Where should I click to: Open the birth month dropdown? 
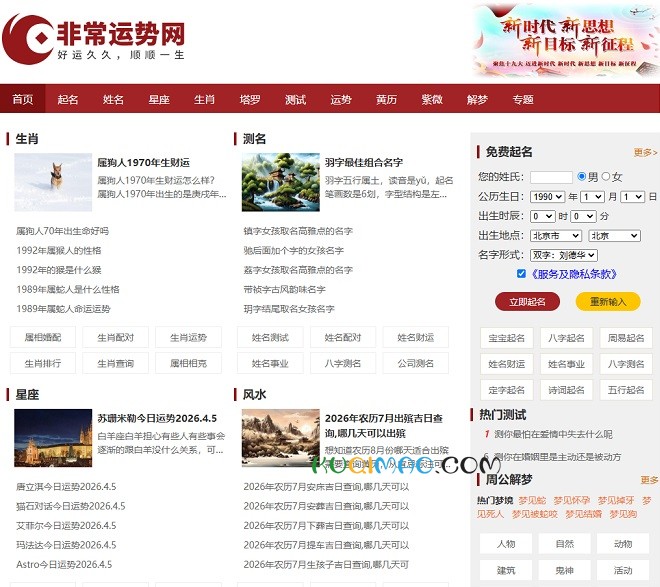[592, 197]
